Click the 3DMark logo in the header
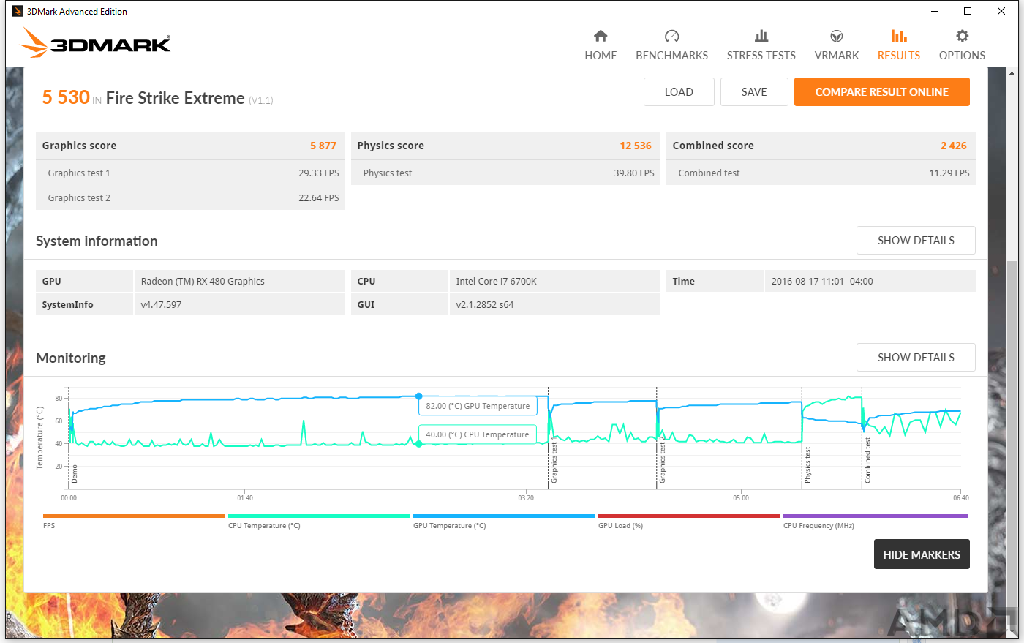The image size is (1024, 643). pos(96,43)
